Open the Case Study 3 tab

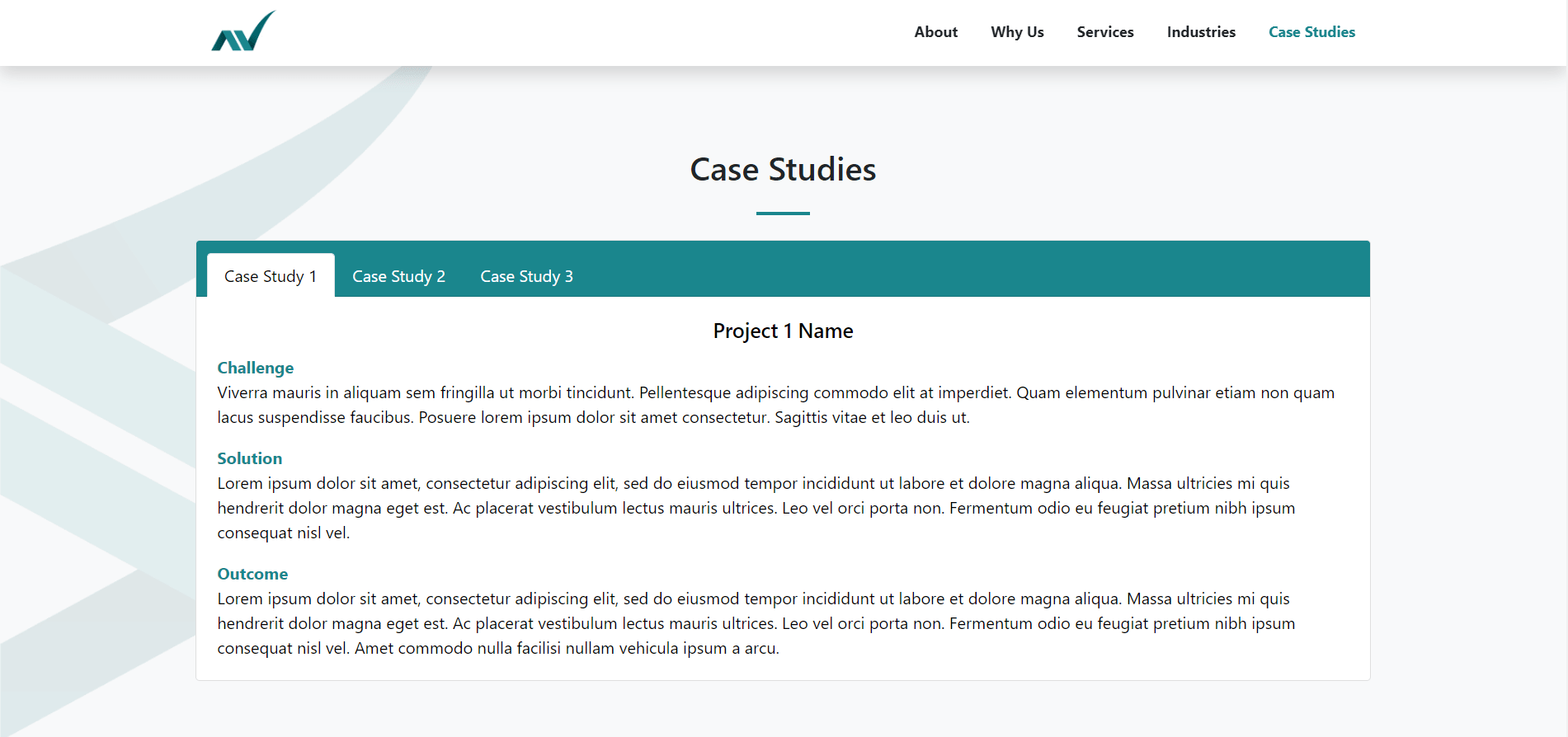point(526,276)
